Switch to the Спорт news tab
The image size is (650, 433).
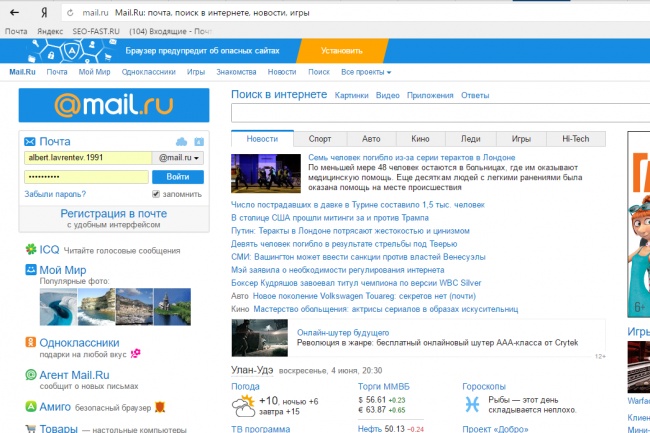coord(320,139)
